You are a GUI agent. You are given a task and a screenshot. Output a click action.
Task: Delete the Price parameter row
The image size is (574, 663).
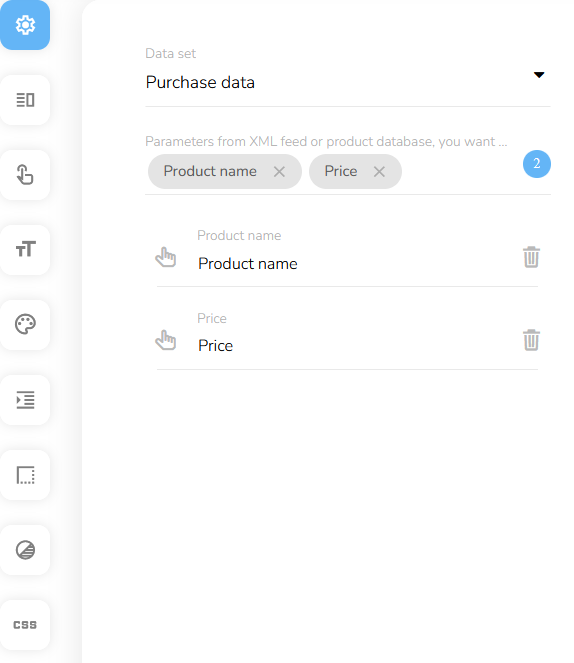[x=531, y=340]
